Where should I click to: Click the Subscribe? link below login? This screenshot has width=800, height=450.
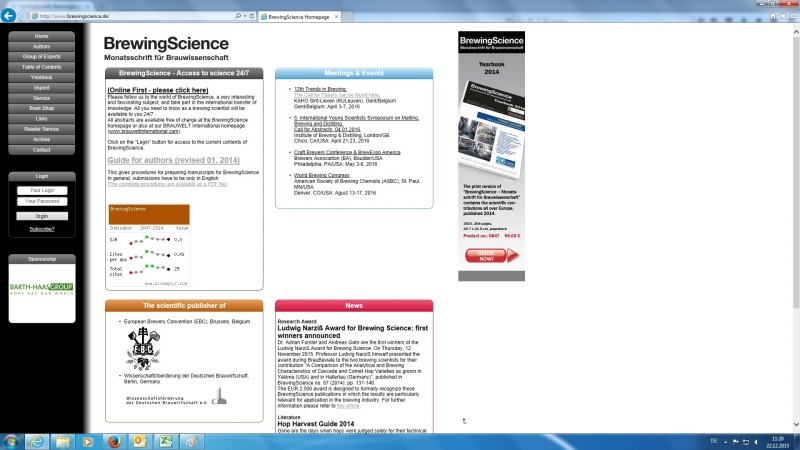(x=41, y=229)
